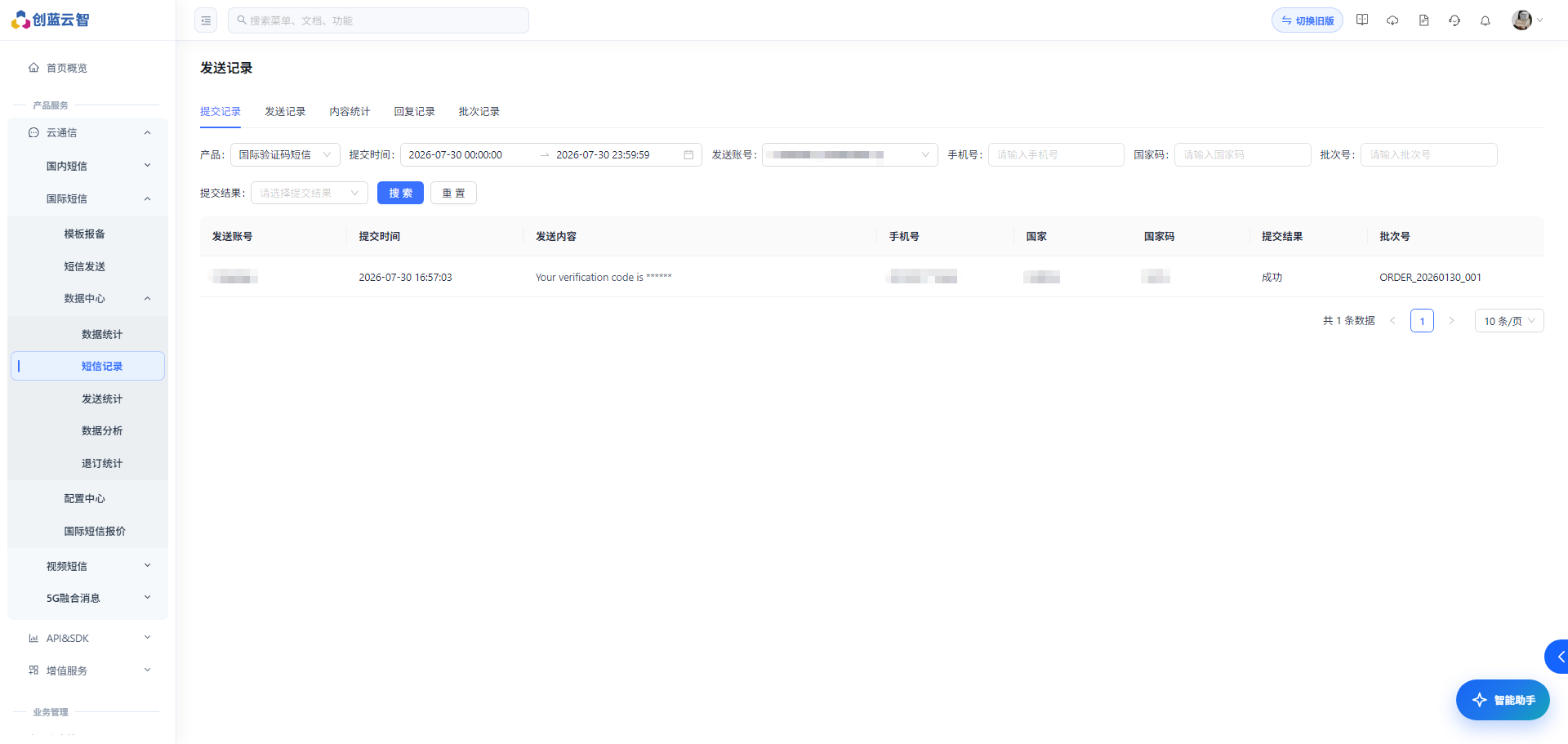
Task: Click the 增值服务 grid icon
Action: [33, 670]
